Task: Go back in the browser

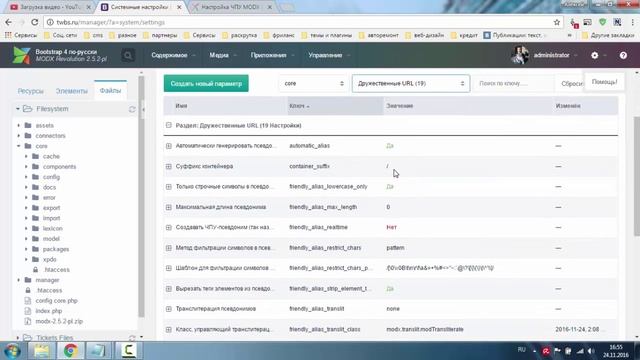Action: point(9,22)
